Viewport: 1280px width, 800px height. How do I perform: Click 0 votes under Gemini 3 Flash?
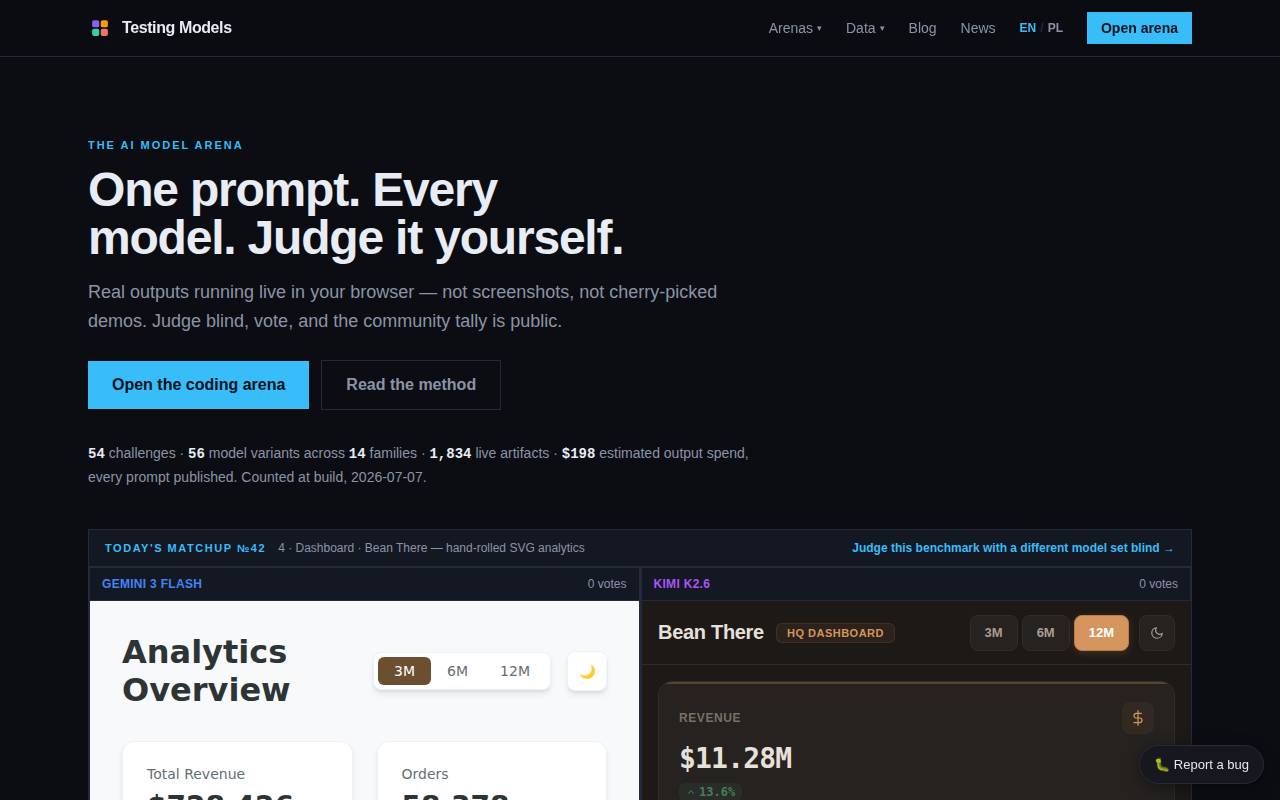click(x=607, y=584)
